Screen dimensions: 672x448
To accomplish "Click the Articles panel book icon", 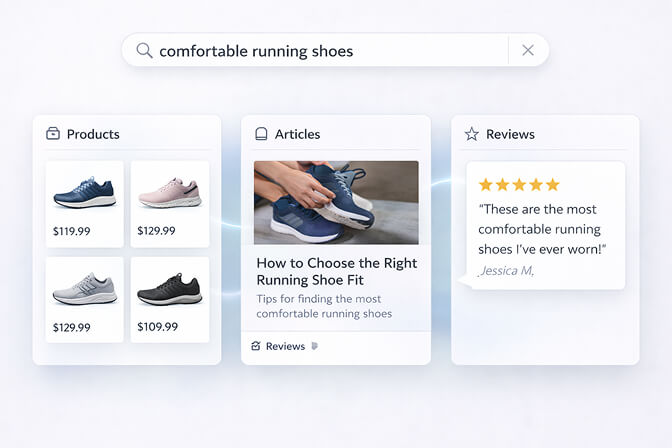I will [261, 134].
